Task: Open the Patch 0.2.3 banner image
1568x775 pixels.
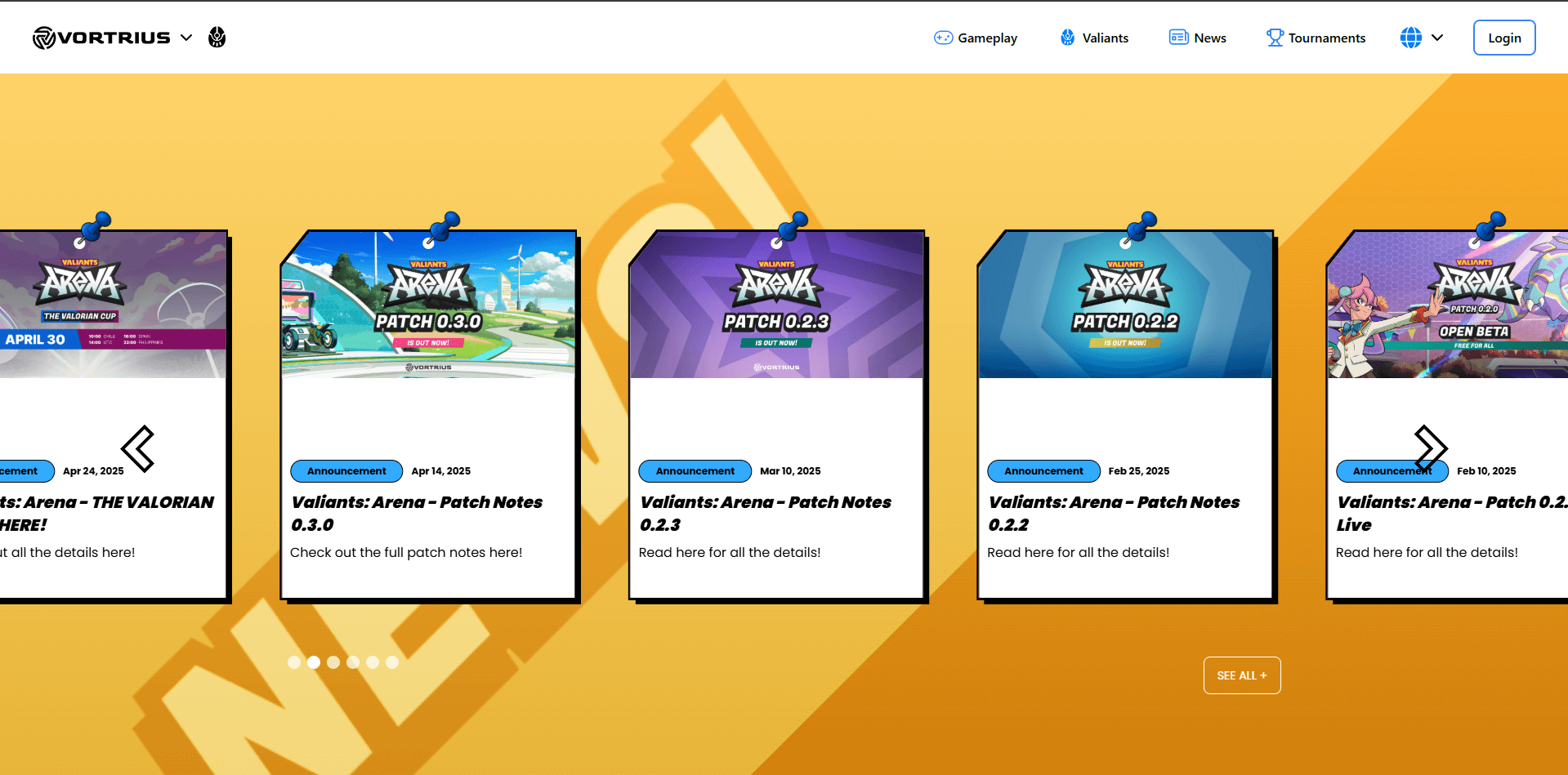Action: [777, 305]
